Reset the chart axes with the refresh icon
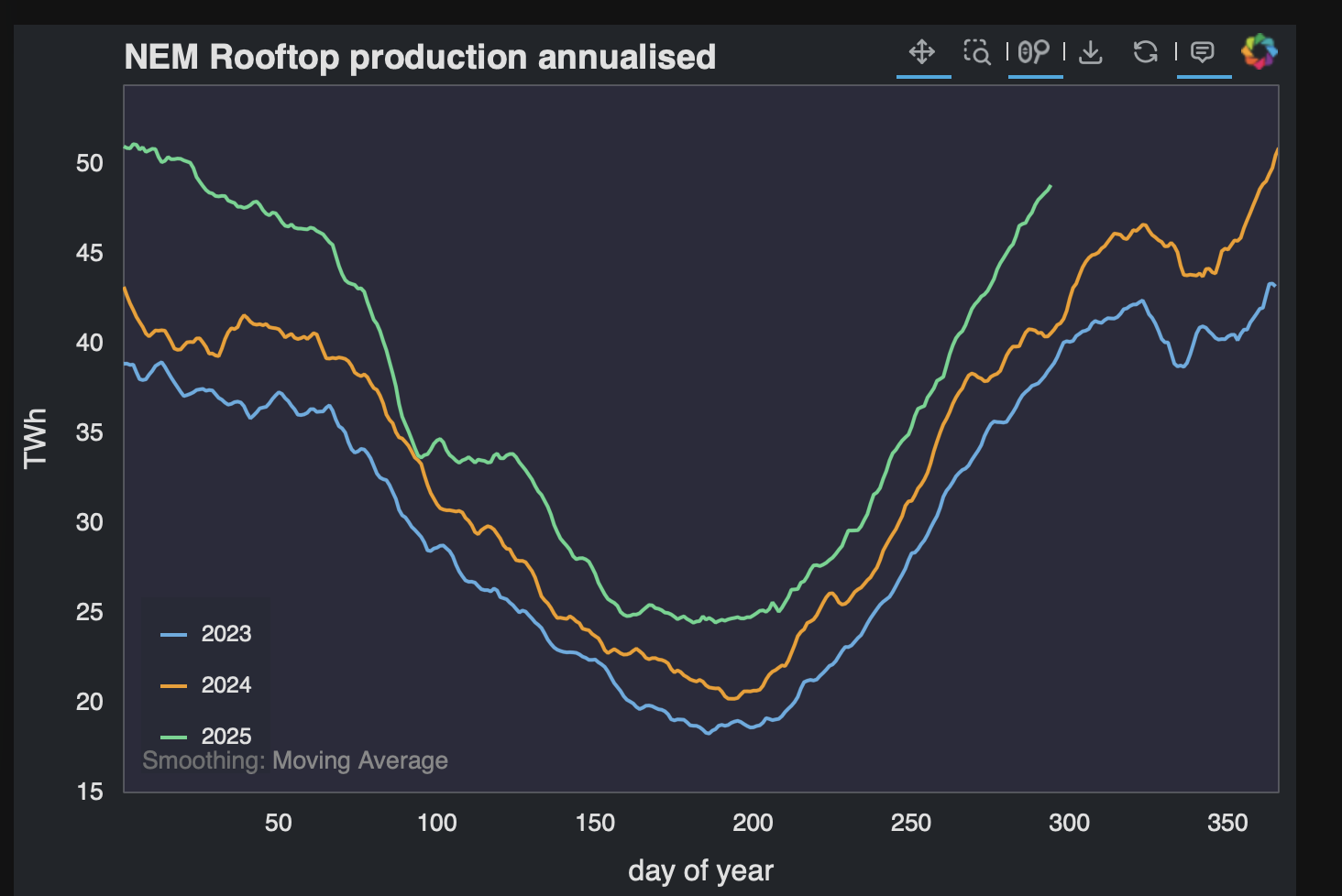 [x=1144, y=52]
